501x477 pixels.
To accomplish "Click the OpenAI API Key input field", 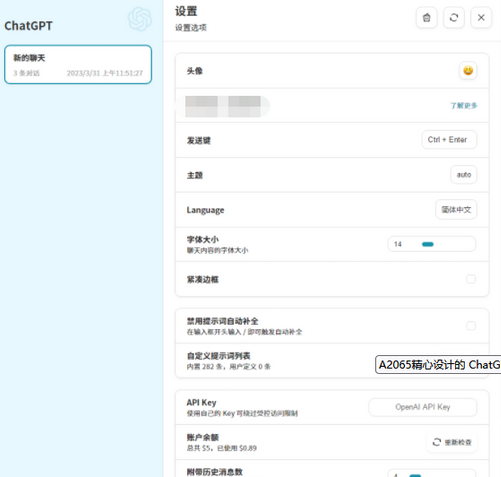I will pyautogui.click(x=423, y=407).
